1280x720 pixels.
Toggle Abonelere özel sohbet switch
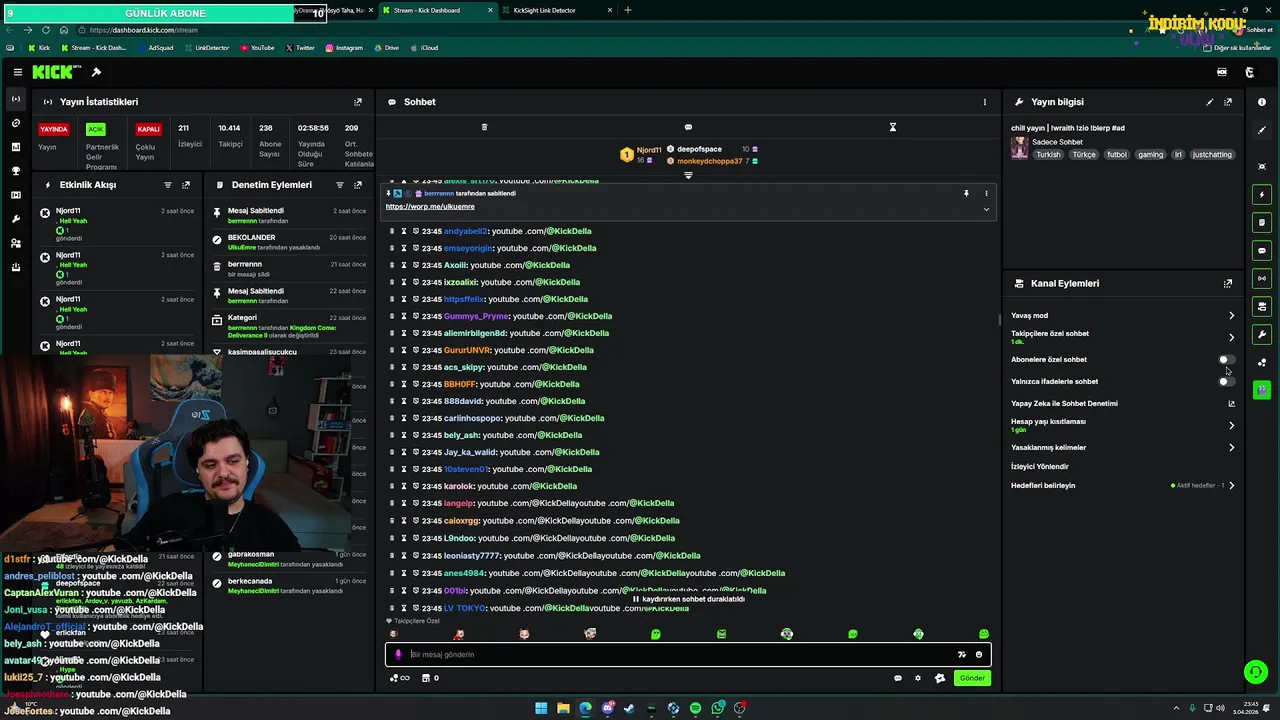pos(1226,359)
